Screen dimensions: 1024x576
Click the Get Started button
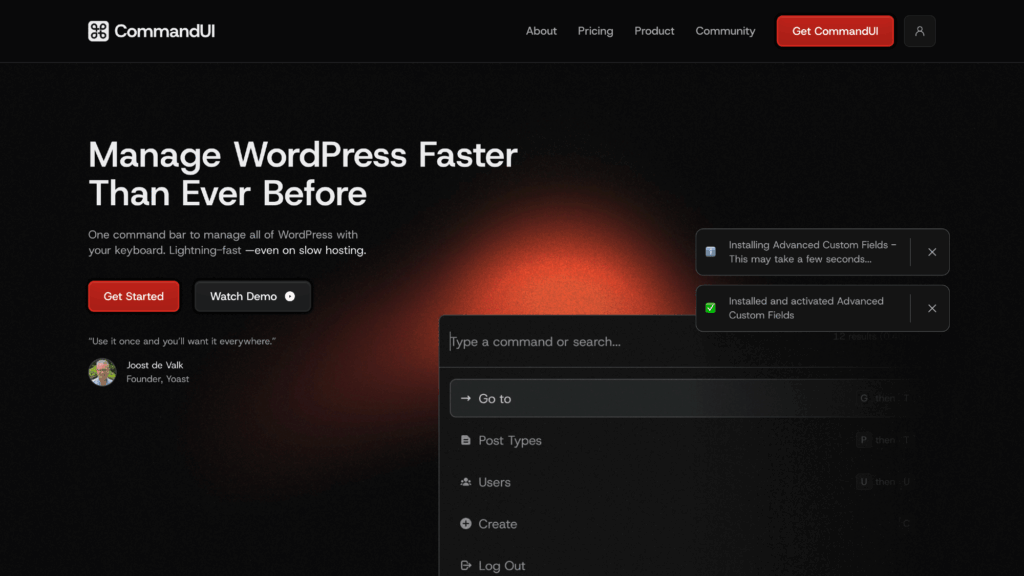coord(134,296)
